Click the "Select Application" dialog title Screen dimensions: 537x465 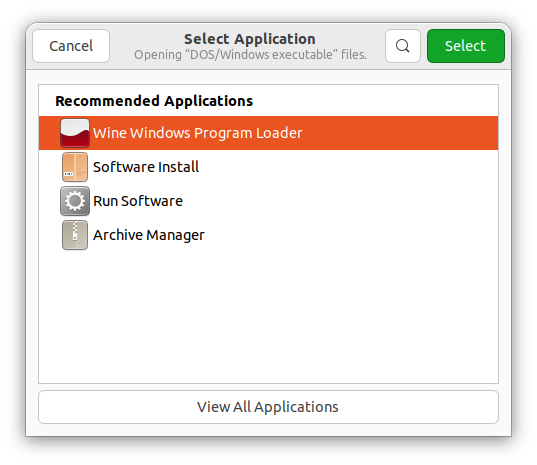250,39
